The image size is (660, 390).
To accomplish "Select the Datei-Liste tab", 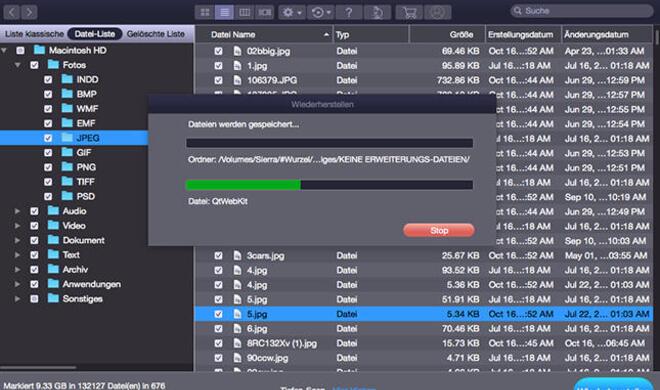I will (x=95, y=34).
